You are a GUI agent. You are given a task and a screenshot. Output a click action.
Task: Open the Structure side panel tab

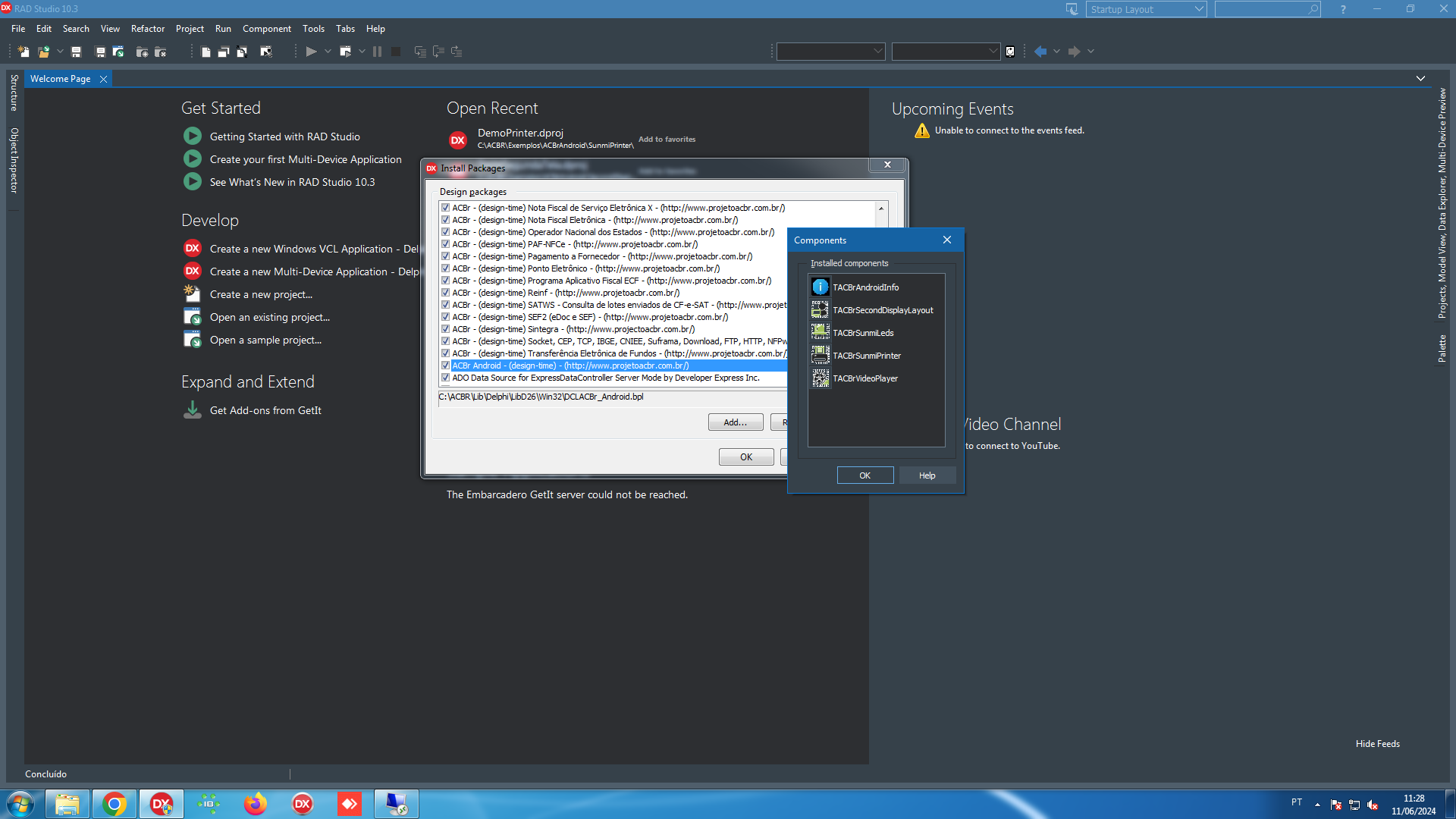tap(14, 93)
